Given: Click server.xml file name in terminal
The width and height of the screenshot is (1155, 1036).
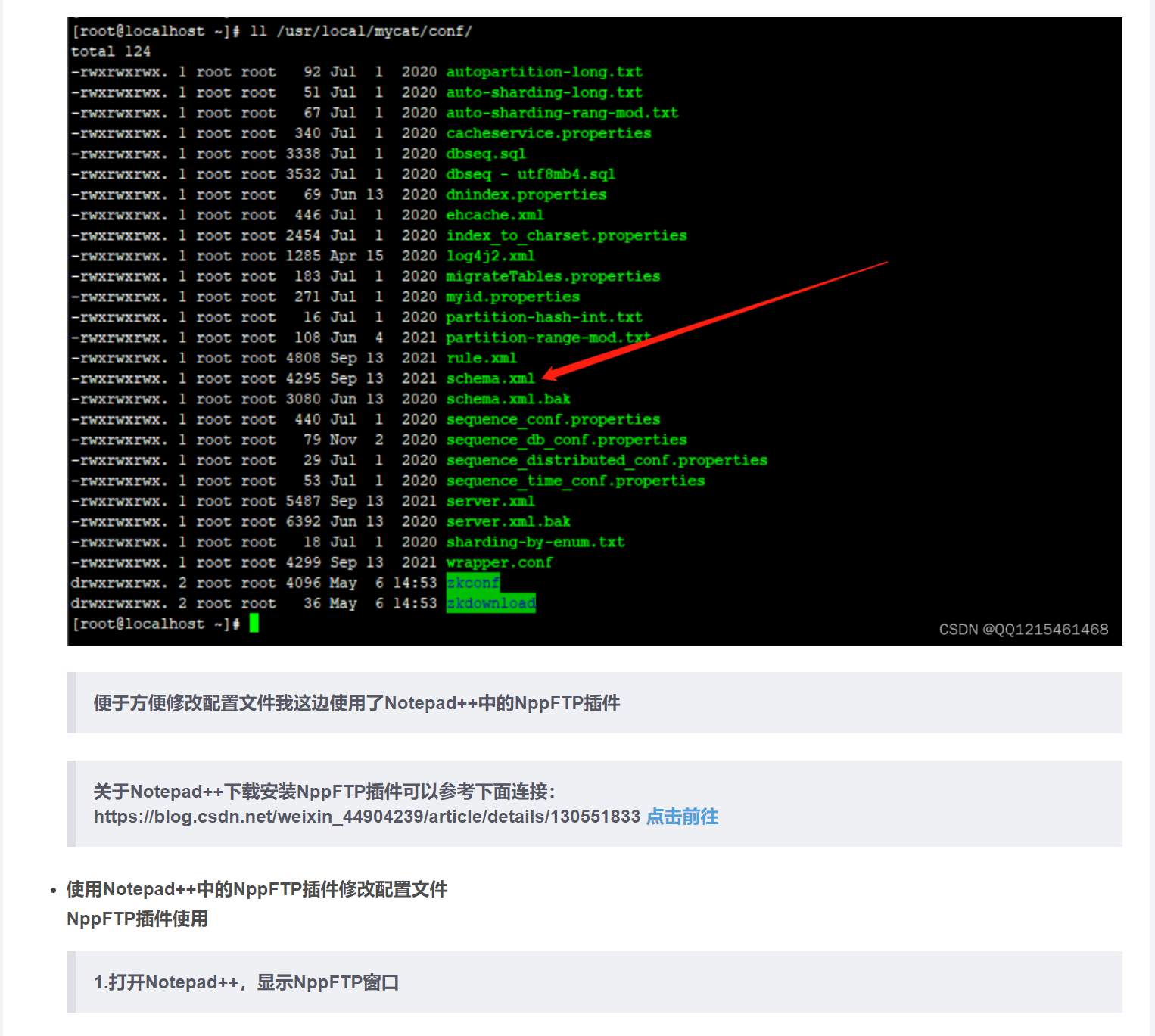Looking at the screenshot, I should [x=490, y=501].
